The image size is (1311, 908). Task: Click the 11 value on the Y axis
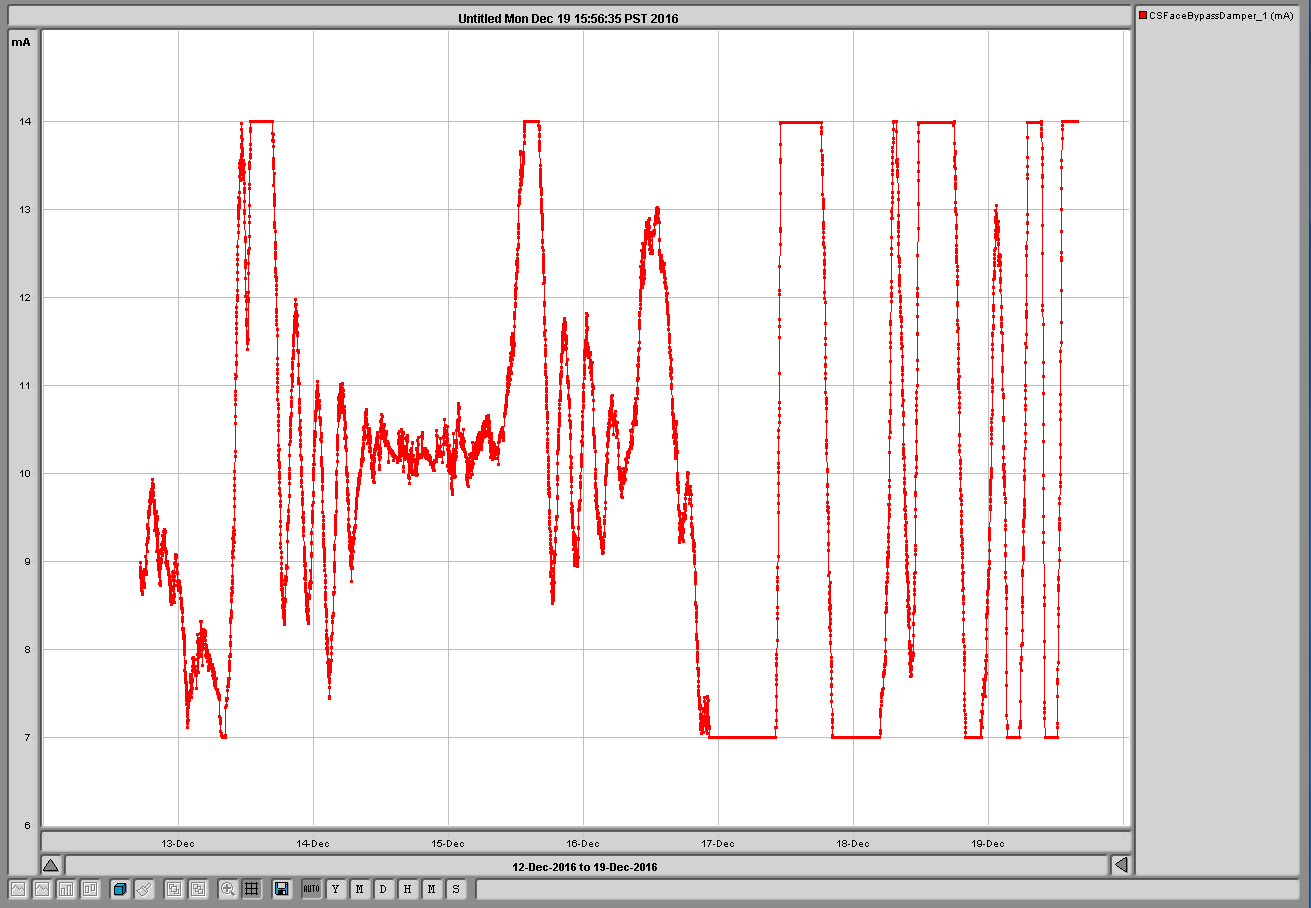click(23, 386)
